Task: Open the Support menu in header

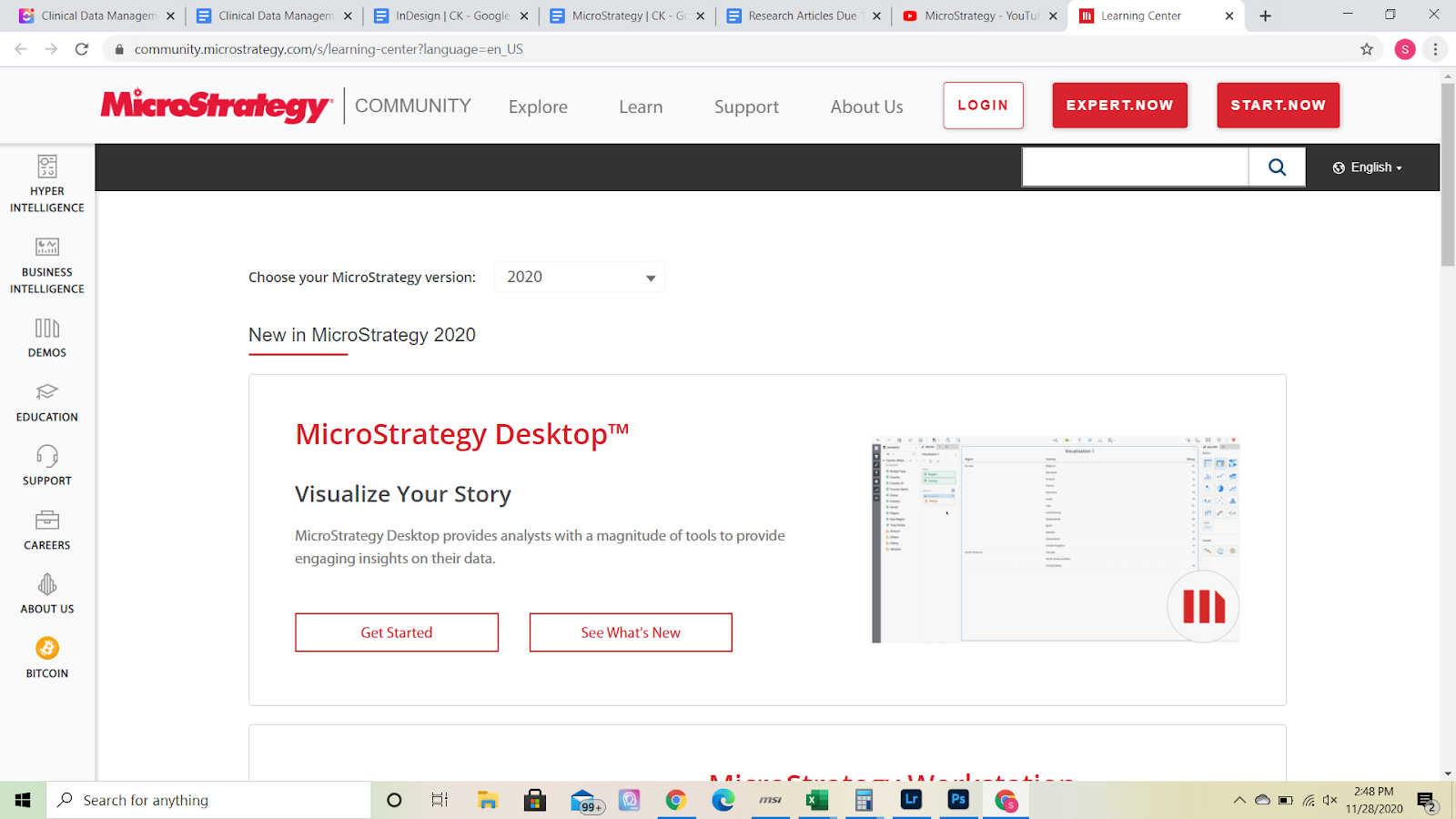Action: pyautogui.click(x=746, y=106)
